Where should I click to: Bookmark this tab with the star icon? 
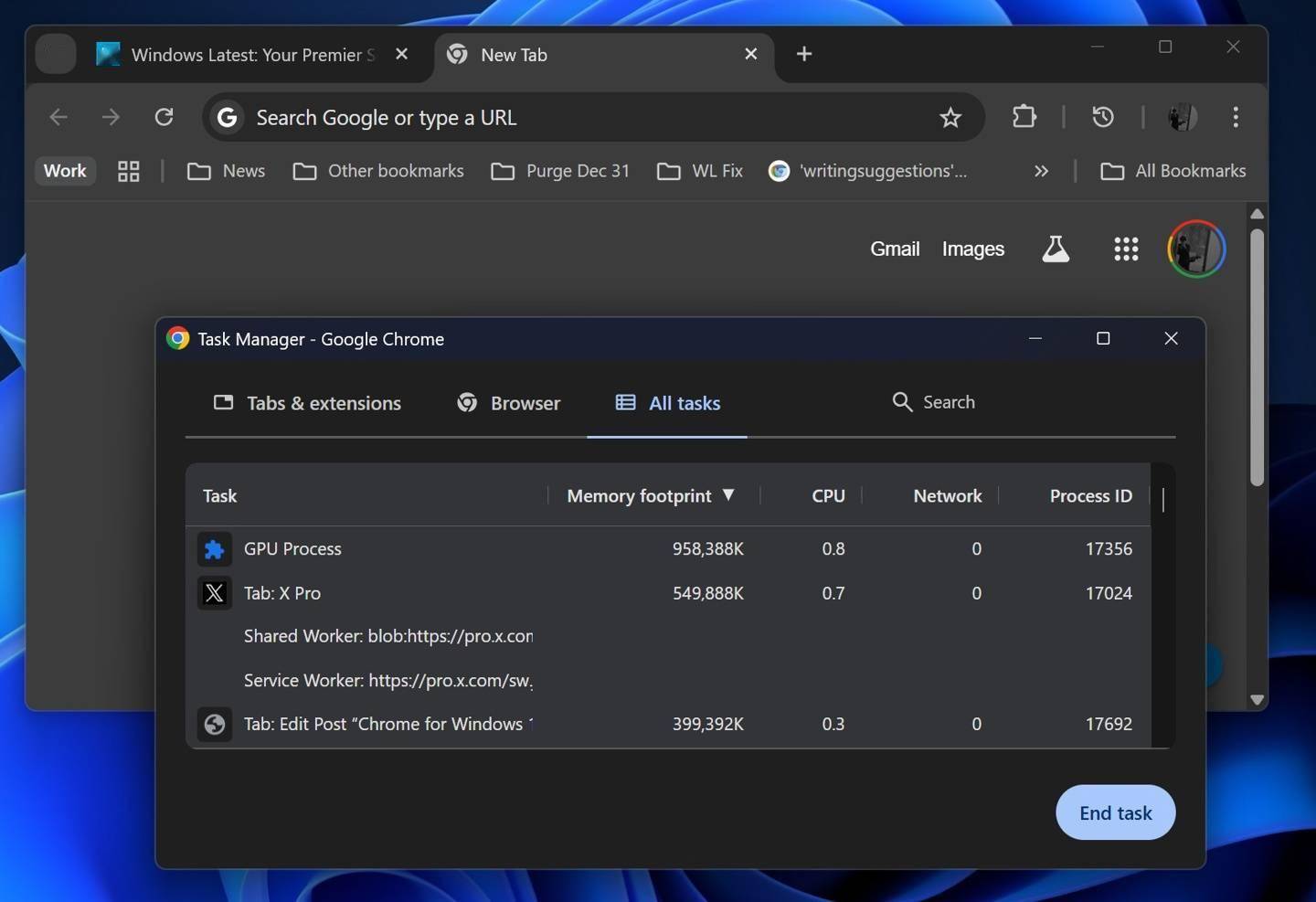coord(950,117)
